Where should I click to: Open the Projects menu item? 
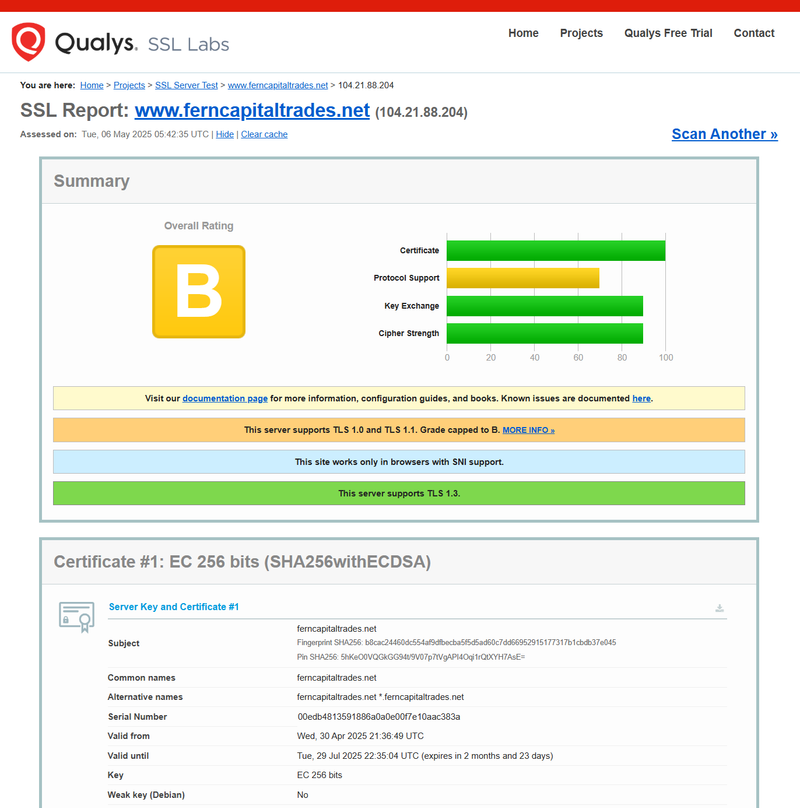pos(581,33)
